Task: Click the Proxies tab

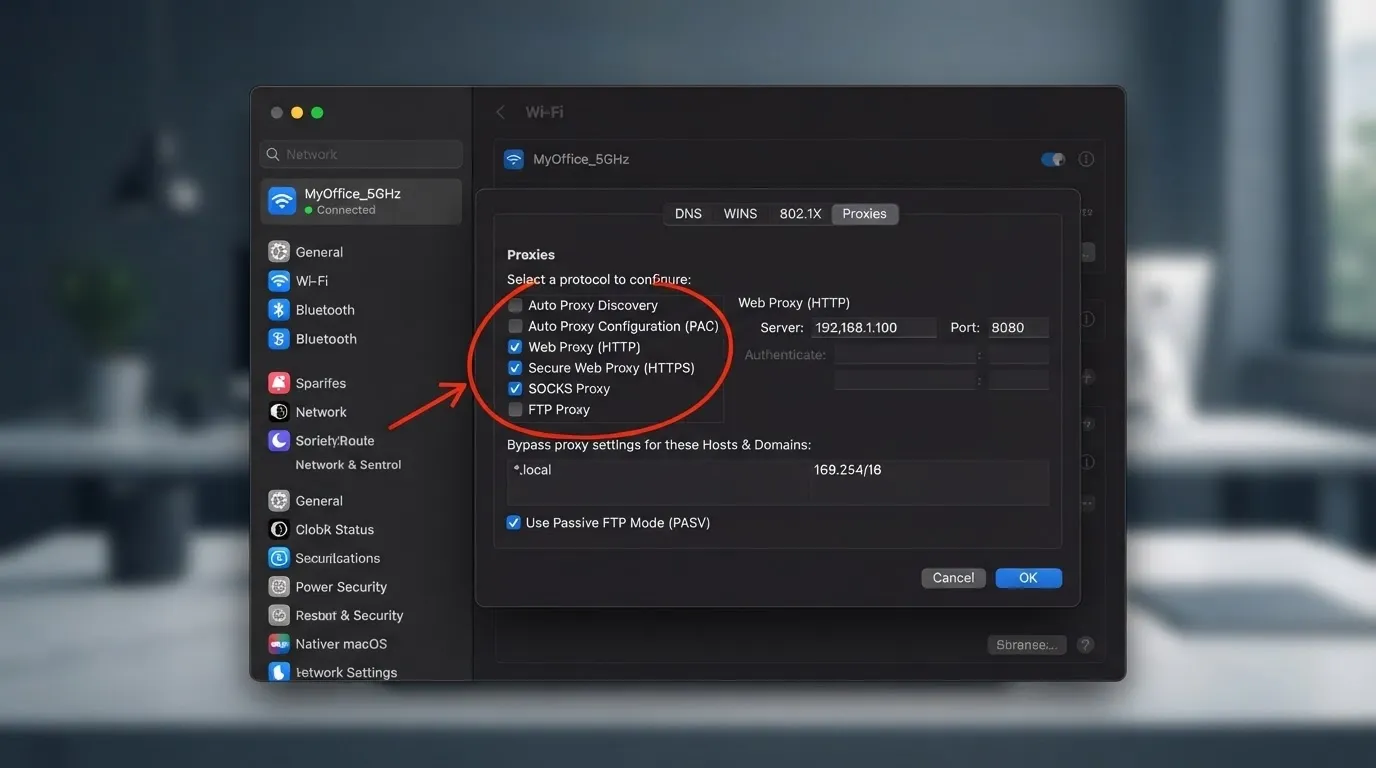Action: [x=864, y=214]
